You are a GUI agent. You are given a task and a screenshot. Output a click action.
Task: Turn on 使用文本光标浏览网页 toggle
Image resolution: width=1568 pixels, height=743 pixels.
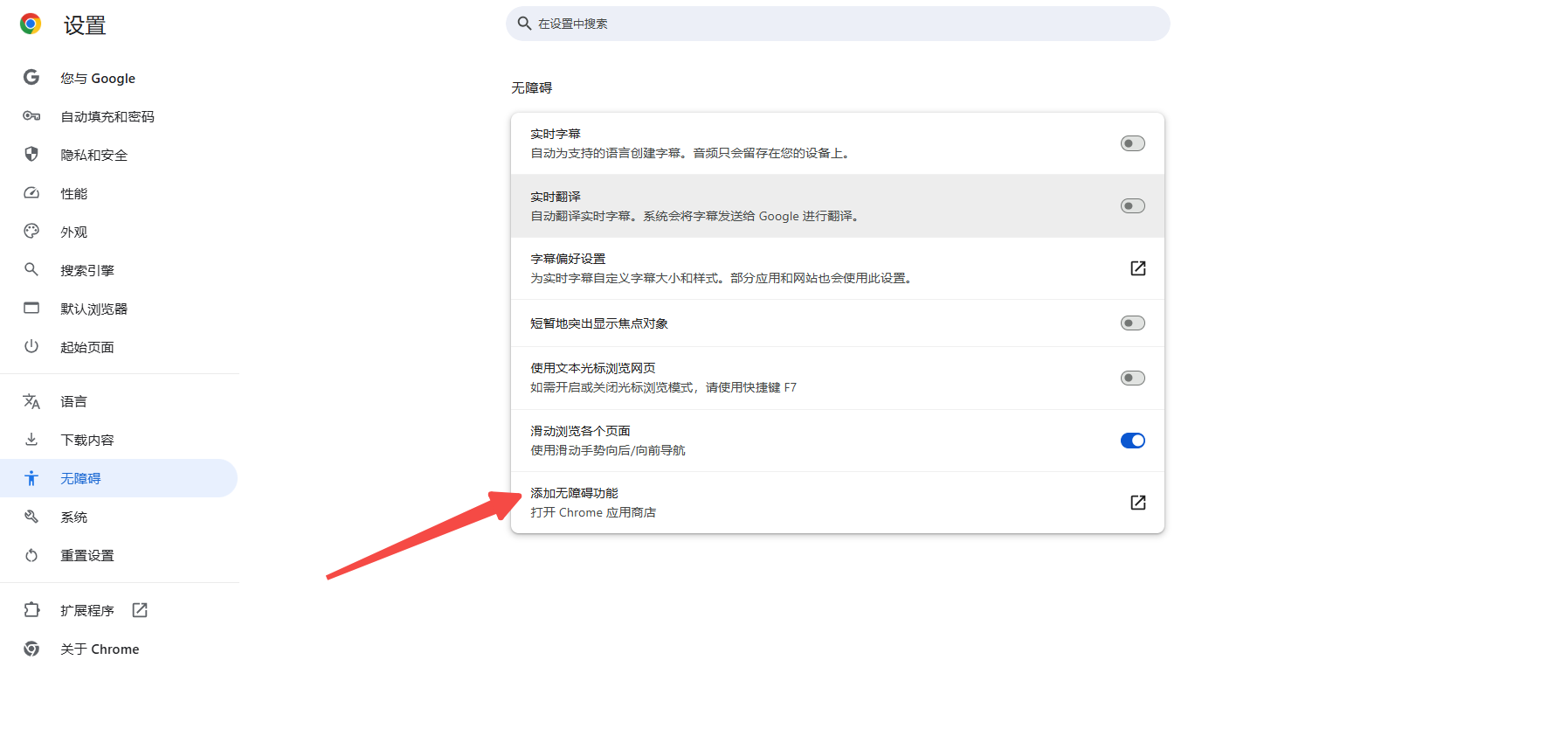tap(1133, 378)
